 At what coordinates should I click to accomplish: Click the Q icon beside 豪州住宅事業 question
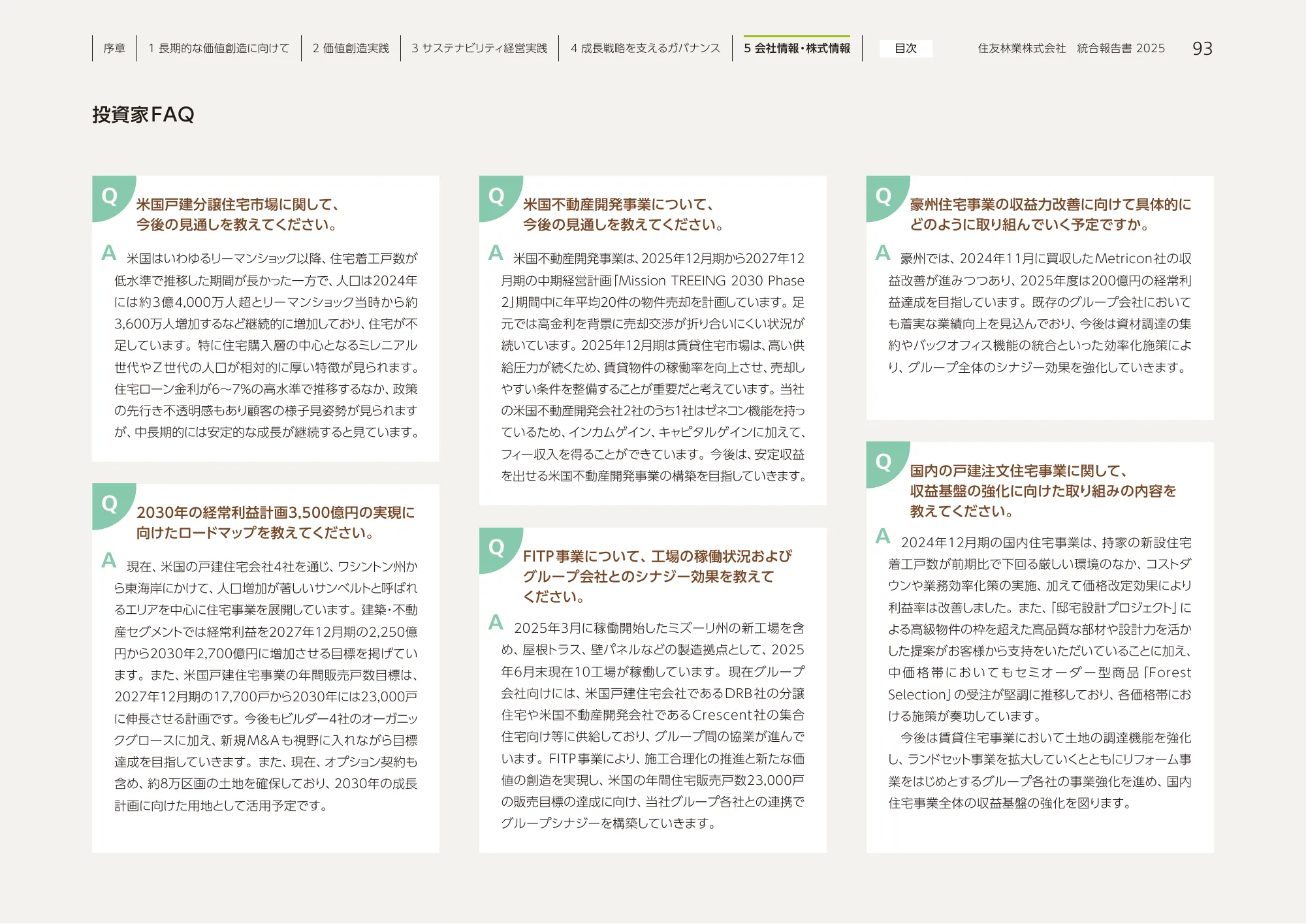(884, 196)
